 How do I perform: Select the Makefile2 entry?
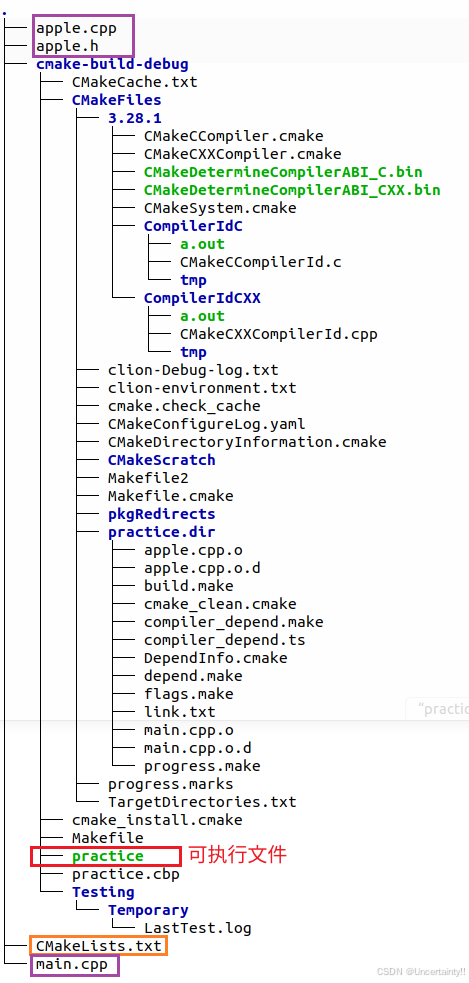[x=148, y=478]
